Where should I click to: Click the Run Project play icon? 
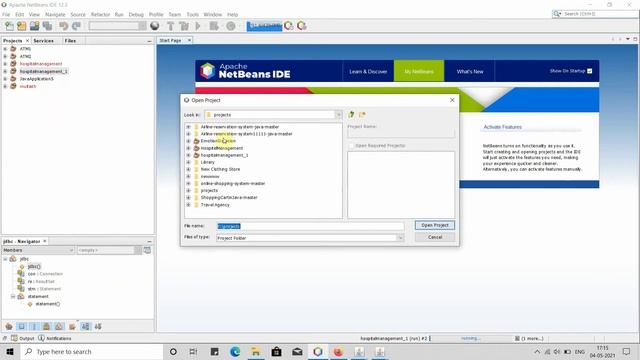(198, 26)
